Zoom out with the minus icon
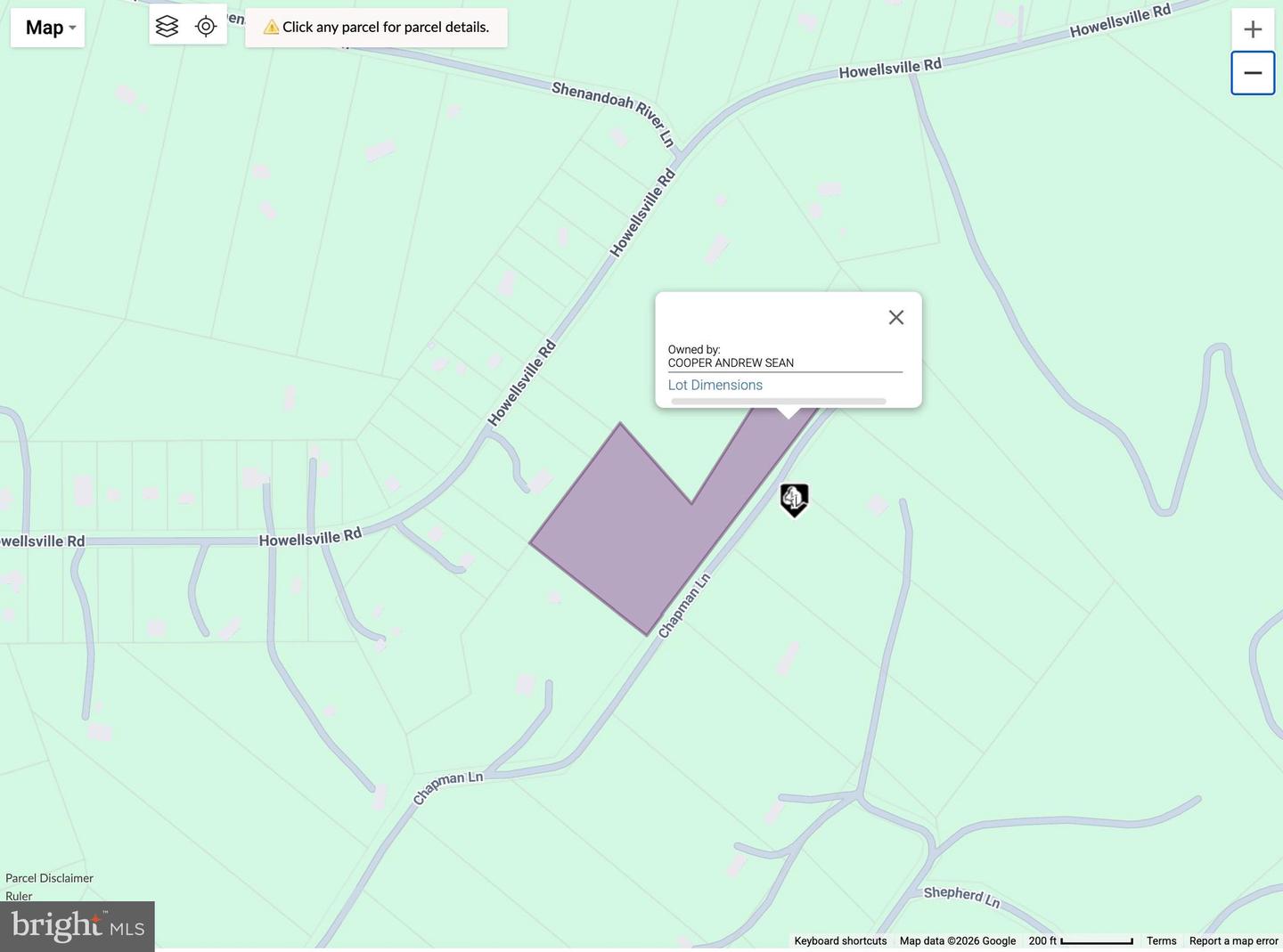 coord(1252,72)
